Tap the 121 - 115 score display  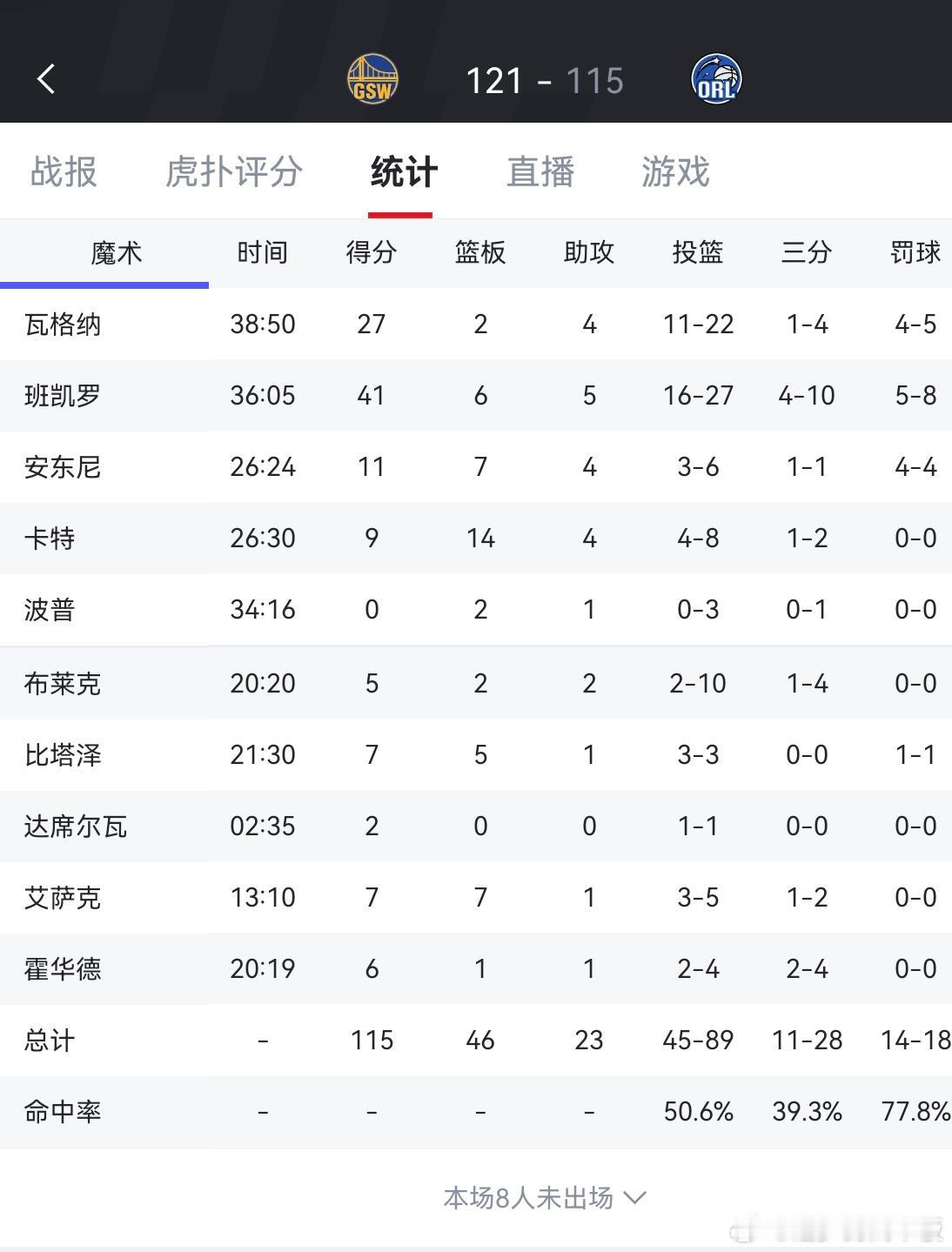click(545, 81)
